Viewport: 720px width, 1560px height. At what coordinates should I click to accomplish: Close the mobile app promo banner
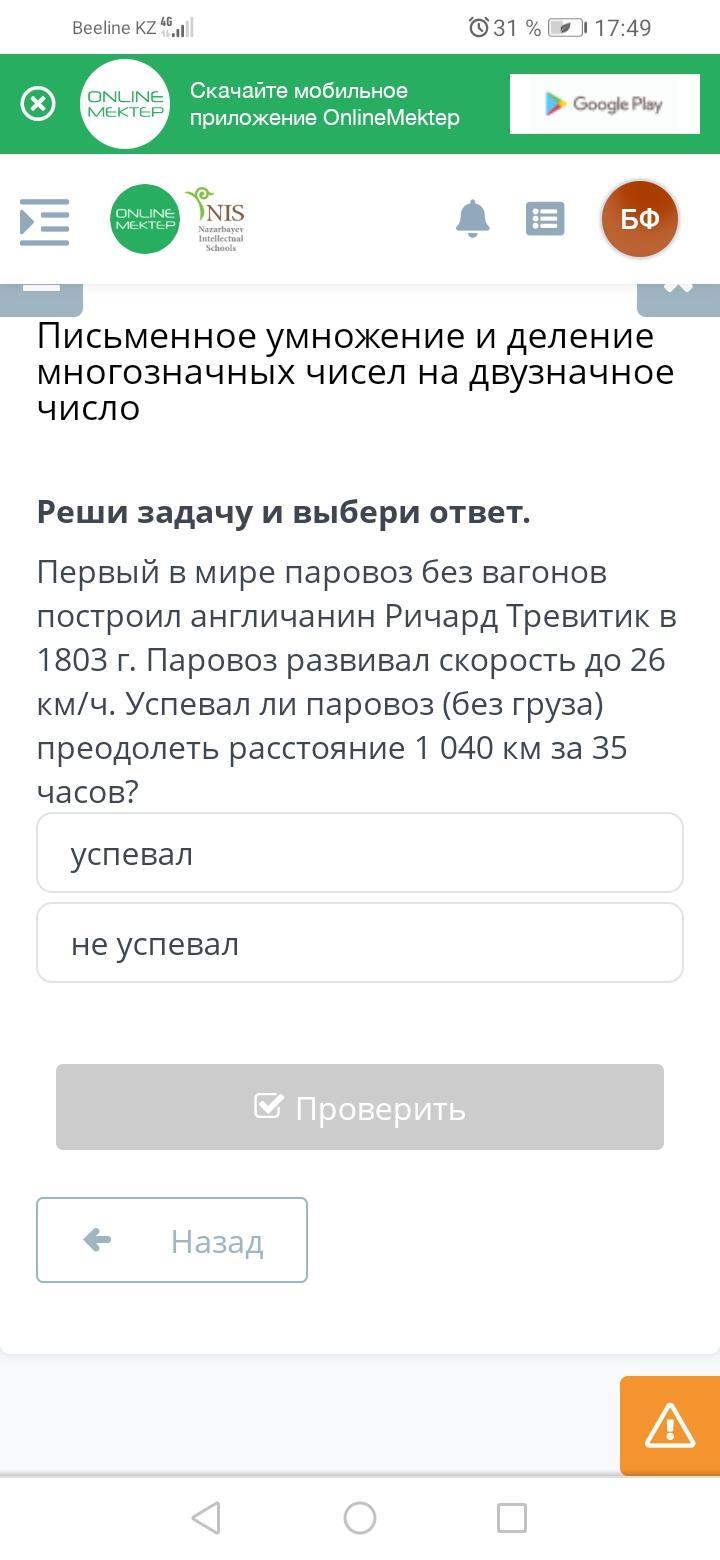pyautogui.click(x=38, y=104)
